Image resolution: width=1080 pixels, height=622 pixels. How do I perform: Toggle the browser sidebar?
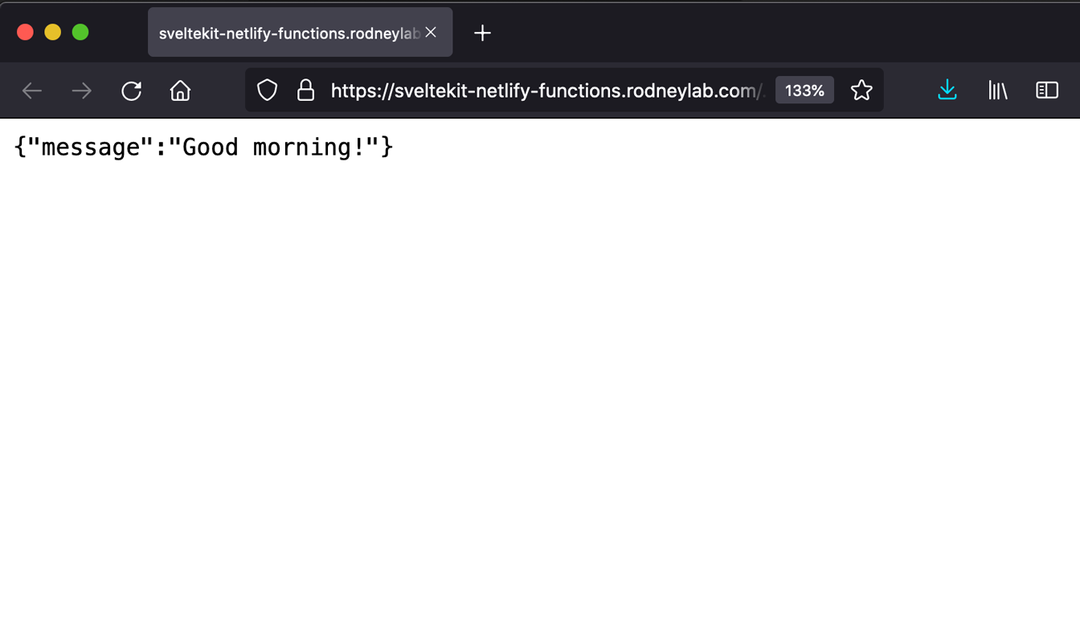click(x=1046, y=90)
